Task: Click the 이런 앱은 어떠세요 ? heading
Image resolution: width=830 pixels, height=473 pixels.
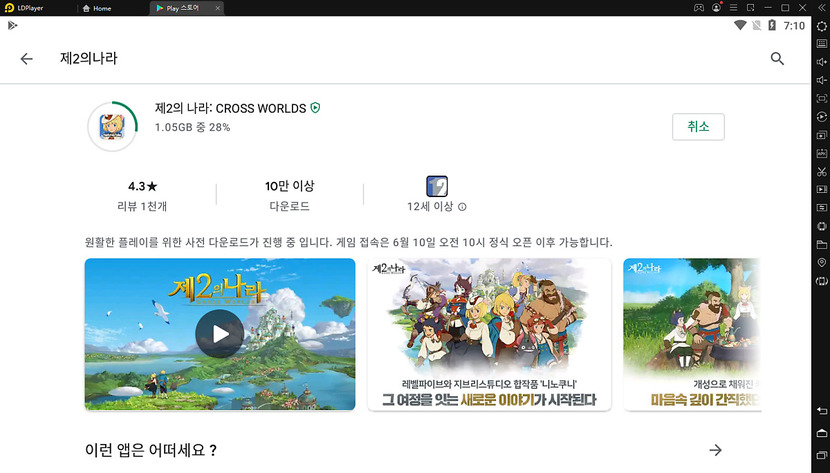Action: 151,450
